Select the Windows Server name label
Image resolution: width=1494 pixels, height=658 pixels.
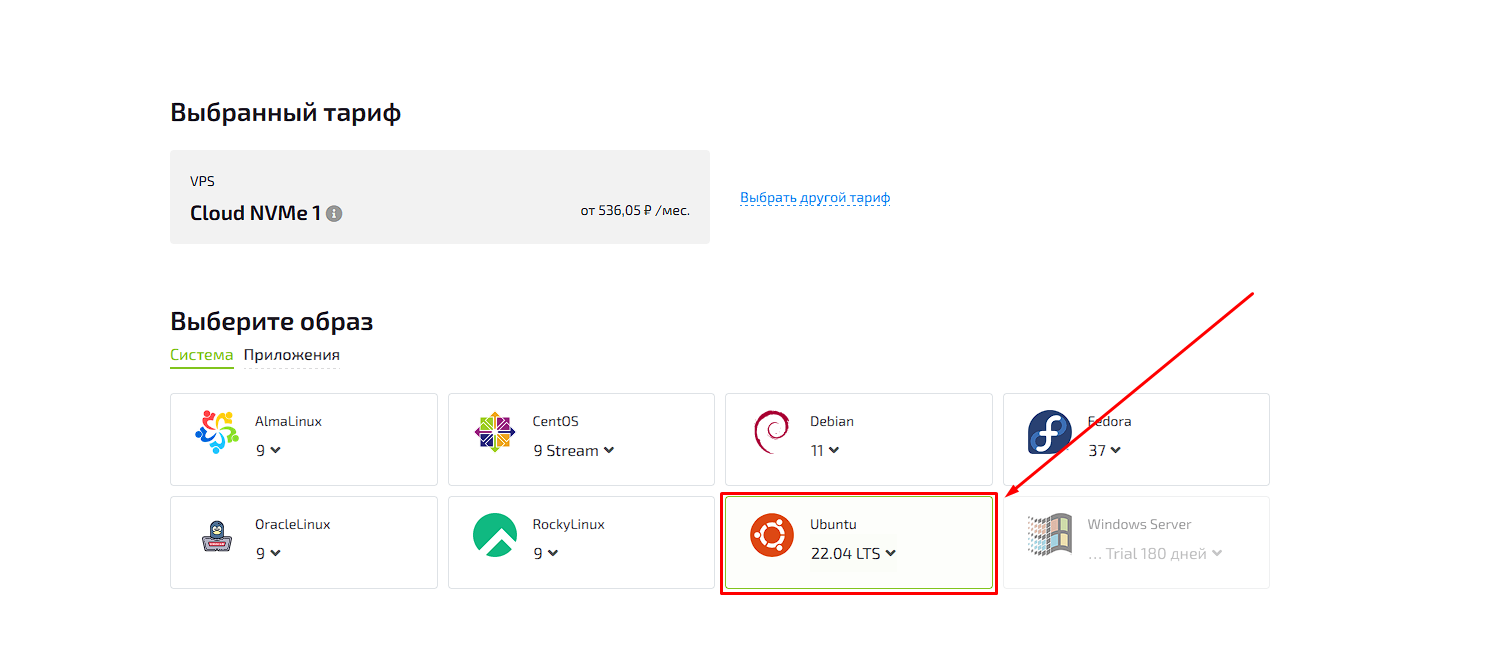[x=1139, y=524]
